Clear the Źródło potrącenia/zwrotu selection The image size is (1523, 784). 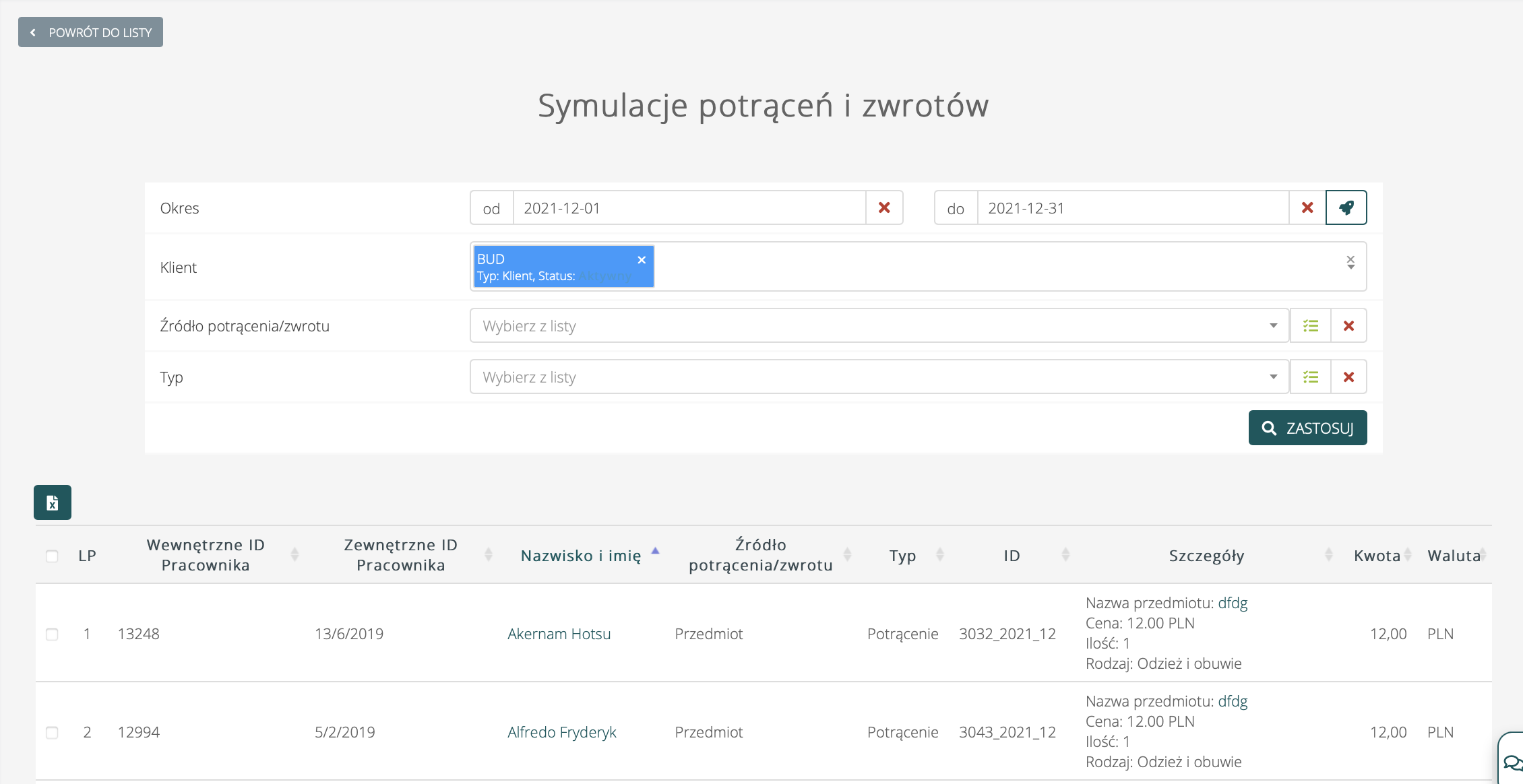[1348, 326]
